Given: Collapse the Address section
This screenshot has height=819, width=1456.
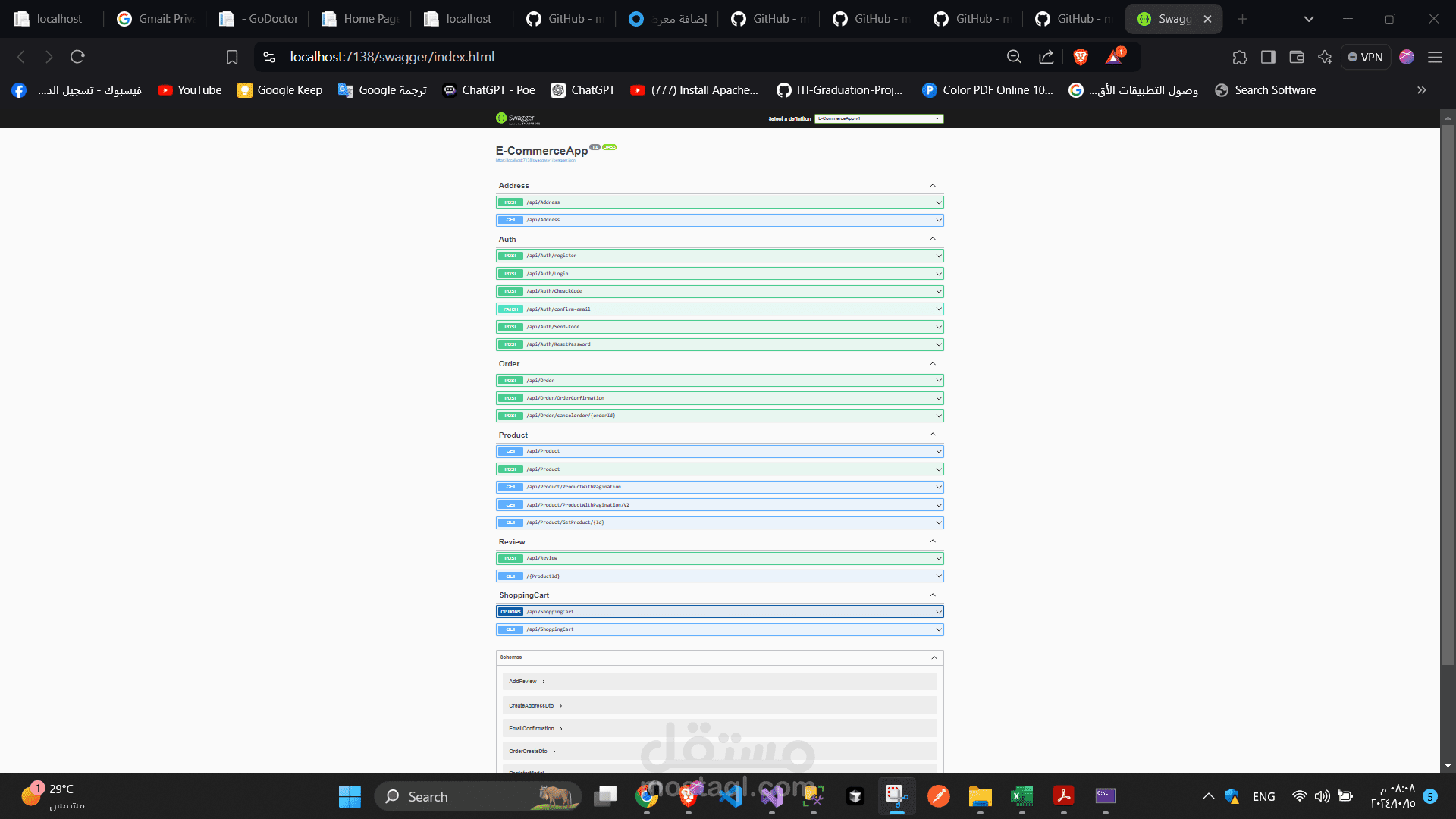Looking at the screenshot, I should [x=933, y=186].
